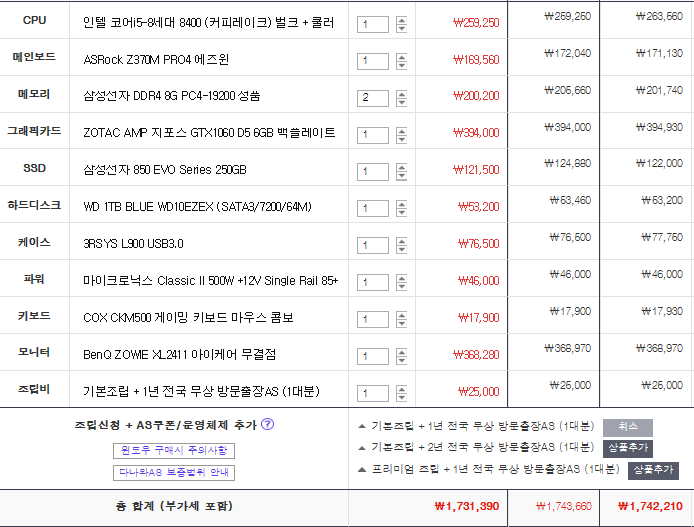The width and height of the screenshot is (694, 527).
Task: Click the triangle beside 프리미엄 조립 option
Action: [x=362, y=470]
